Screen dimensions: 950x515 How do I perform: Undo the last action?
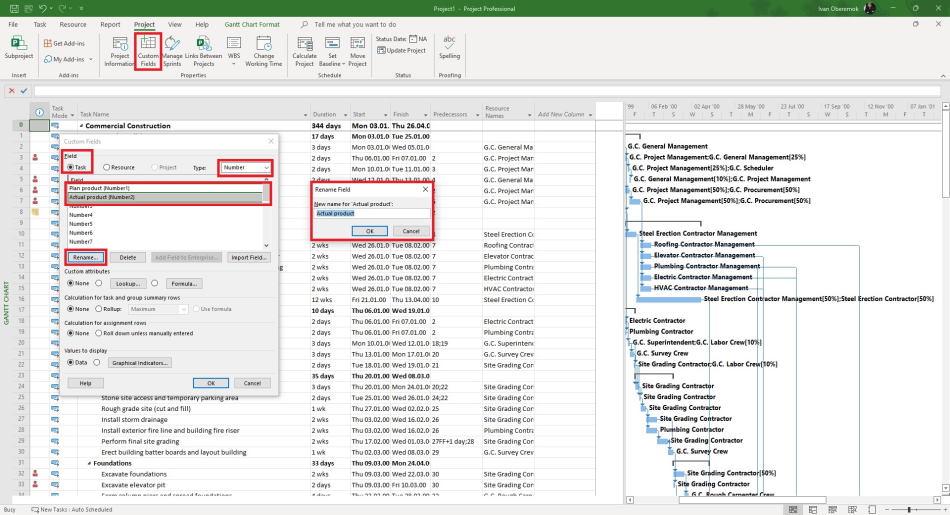point(43,8)
